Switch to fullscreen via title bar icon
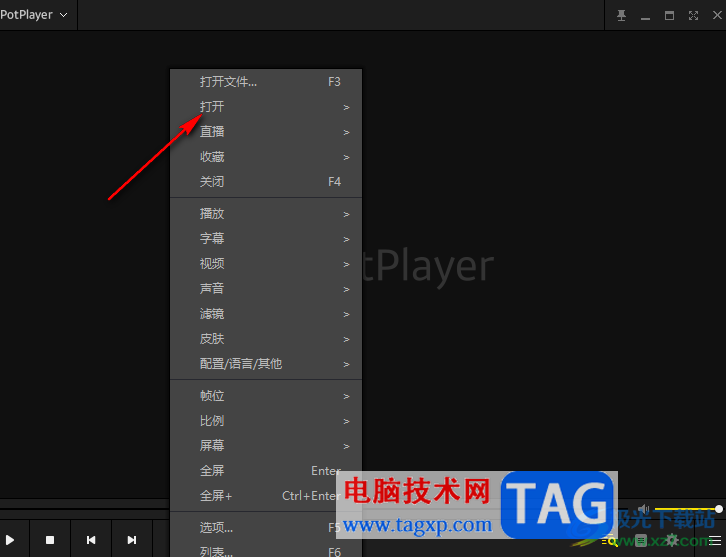 click(693, 15)
